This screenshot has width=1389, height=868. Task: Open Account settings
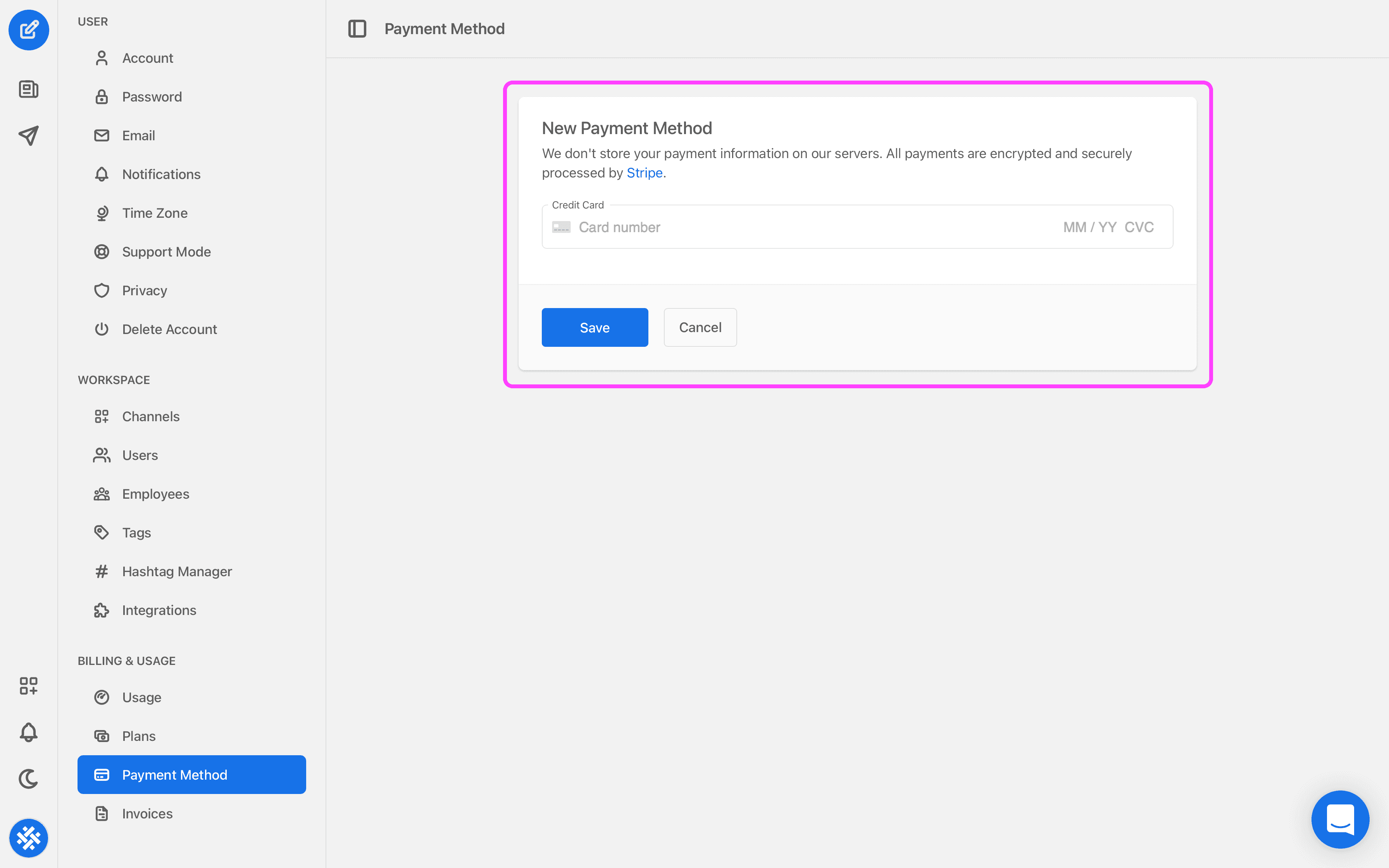(x=192, y=58)
